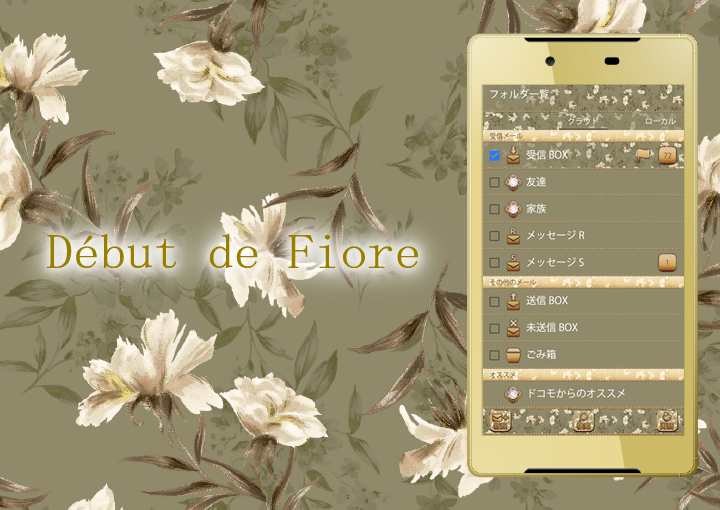This screenshot has width=720, height=510.
Task: Switch to the ローカル tab
Action: pyautogui.click(x=660, y=120)
